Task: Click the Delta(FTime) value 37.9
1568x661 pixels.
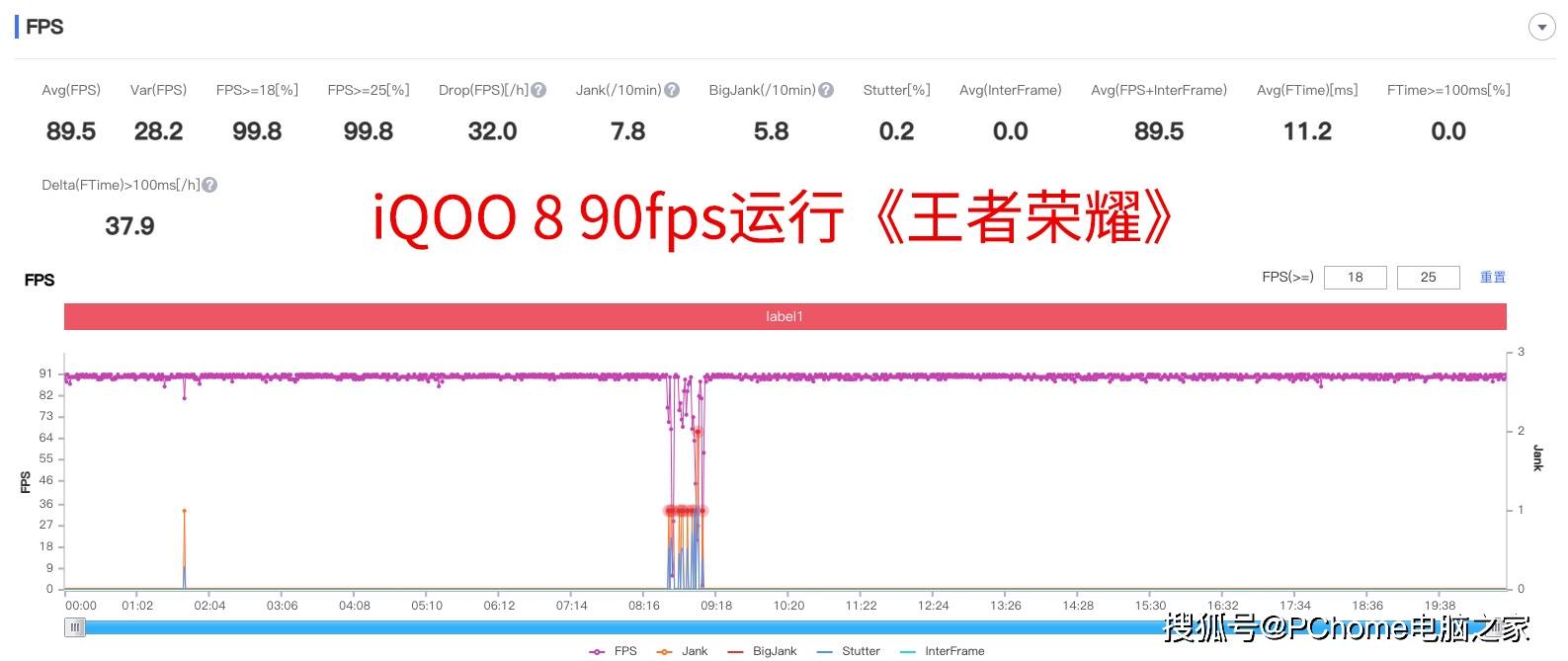Action: point(129,226)
